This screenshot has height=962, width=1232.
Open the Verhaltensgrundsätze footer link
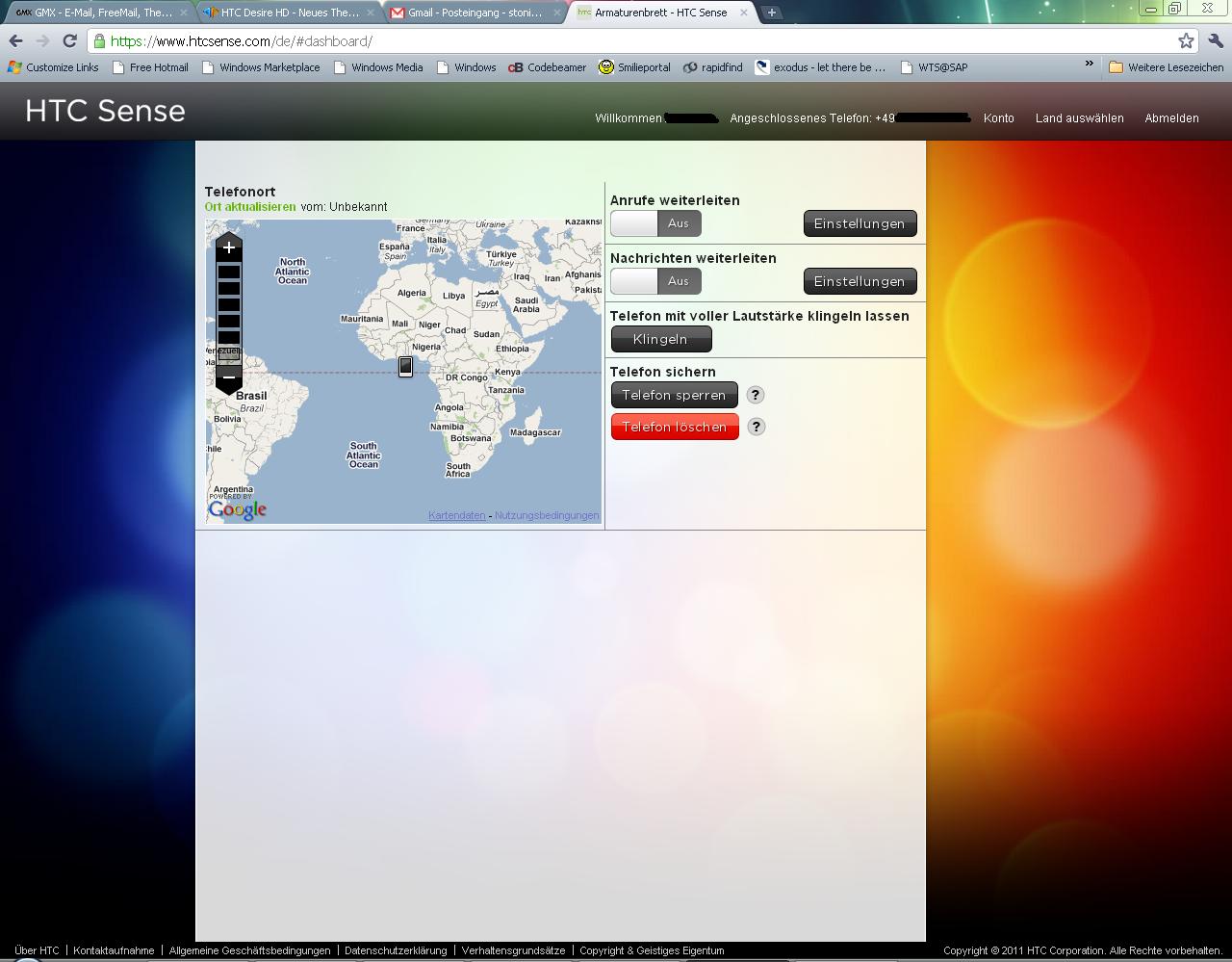[513, 950]
